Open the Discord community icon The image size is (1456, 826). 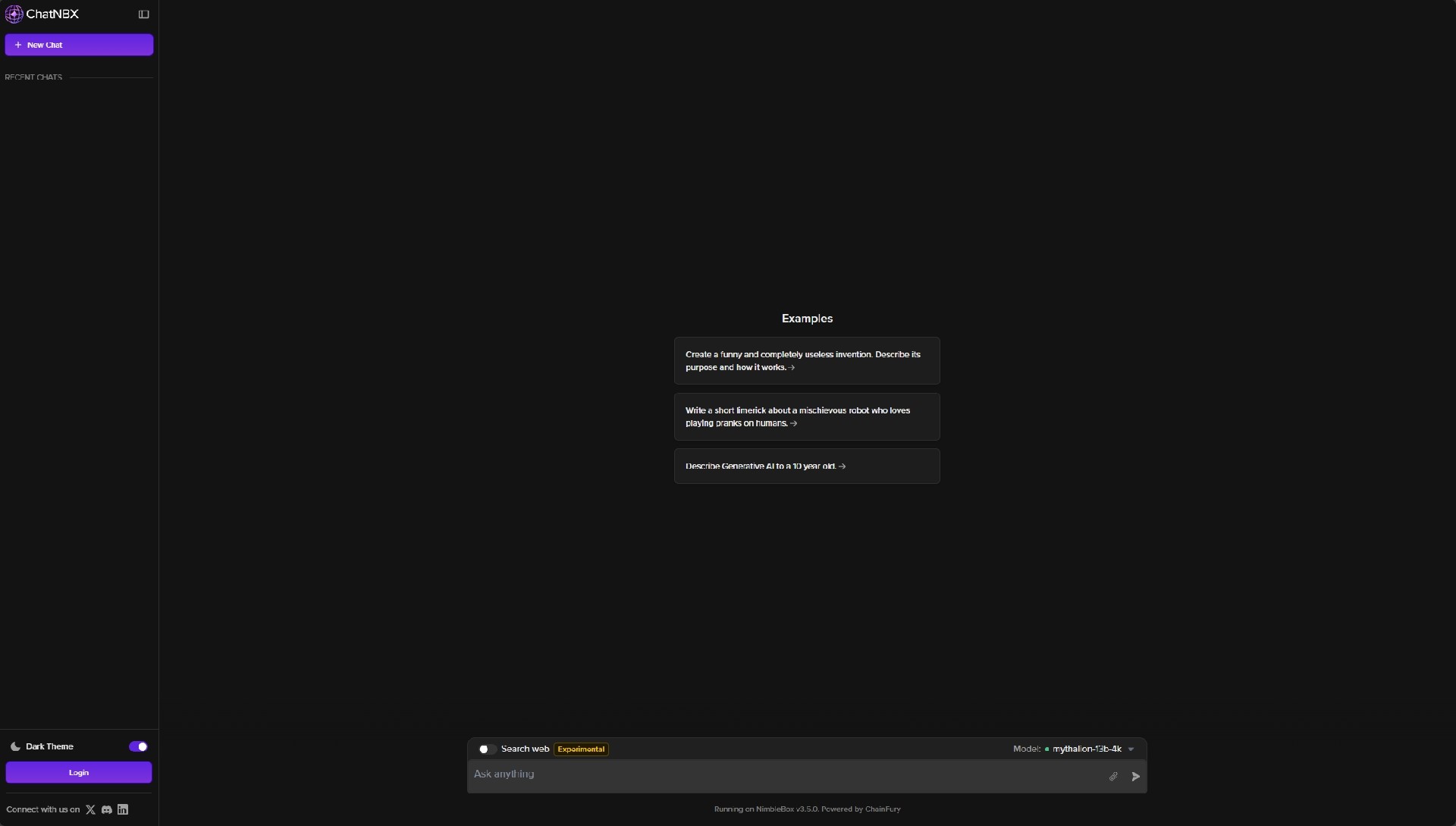pos(107,810)
